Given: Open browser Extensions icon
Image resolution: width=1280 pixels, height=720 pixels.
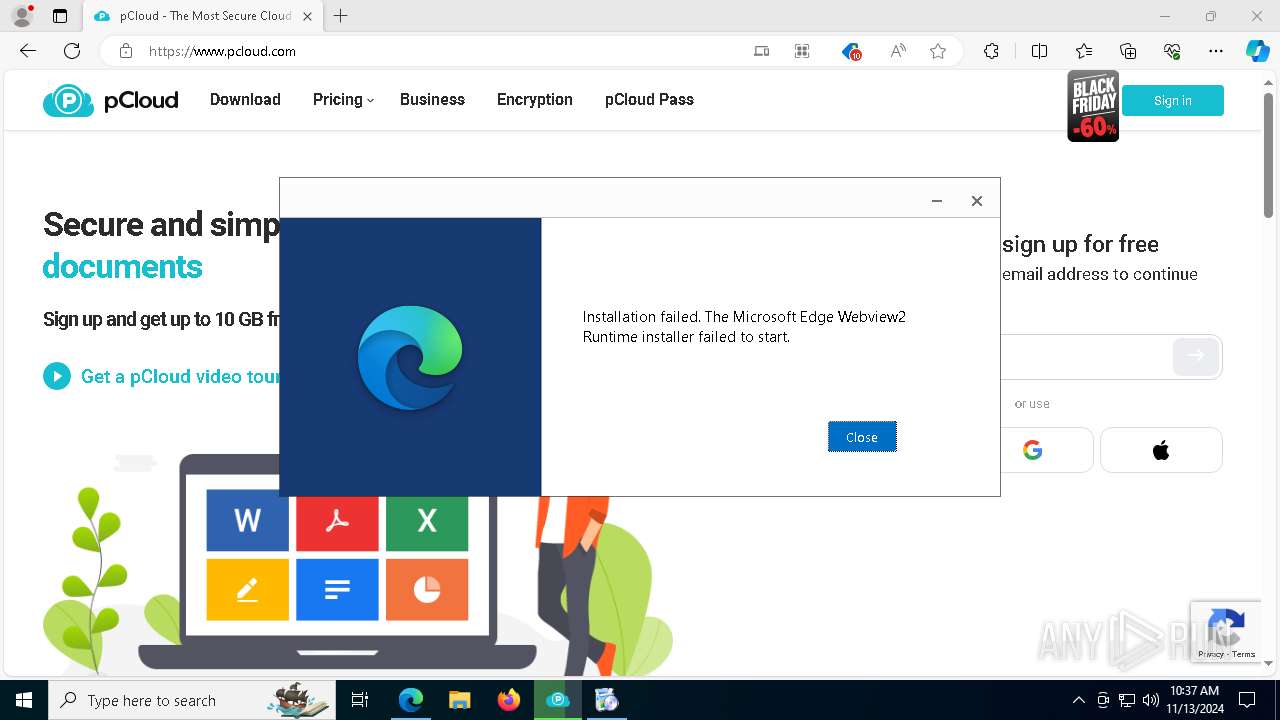Looking at the screenshot, I should click(991, 51).
